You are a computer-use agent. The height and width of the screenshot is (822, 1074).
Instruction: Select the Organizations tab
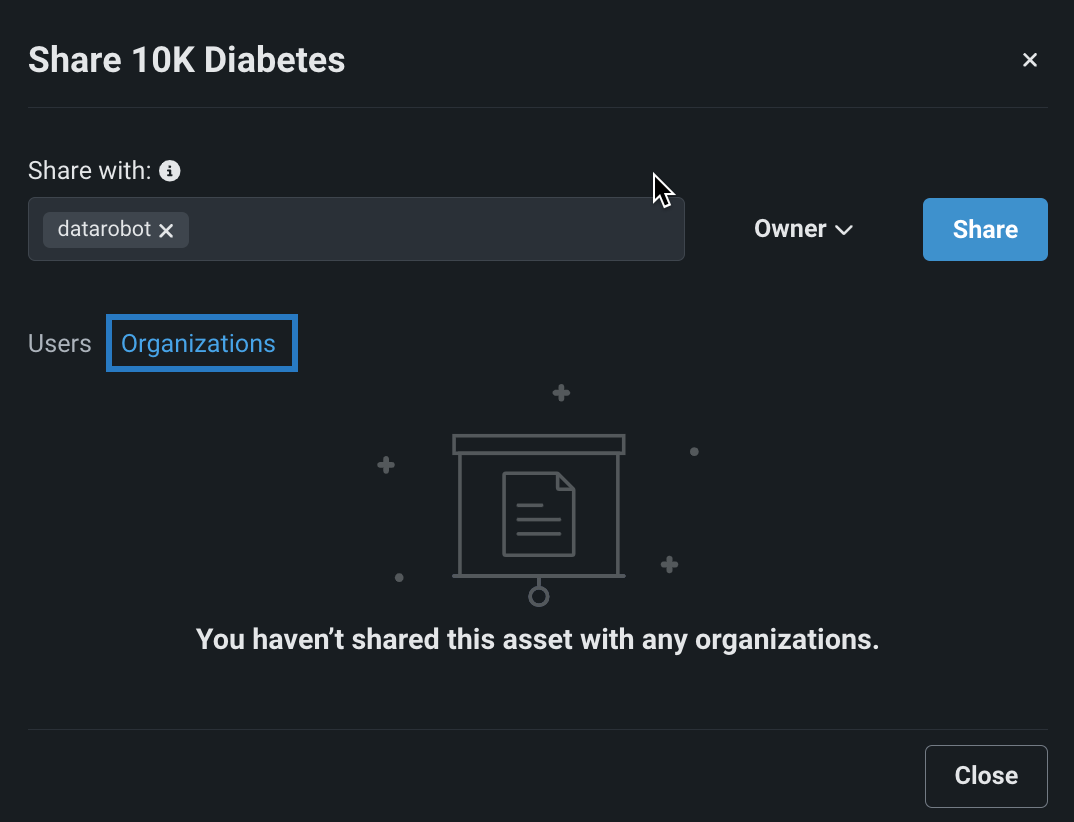(198, 343)
